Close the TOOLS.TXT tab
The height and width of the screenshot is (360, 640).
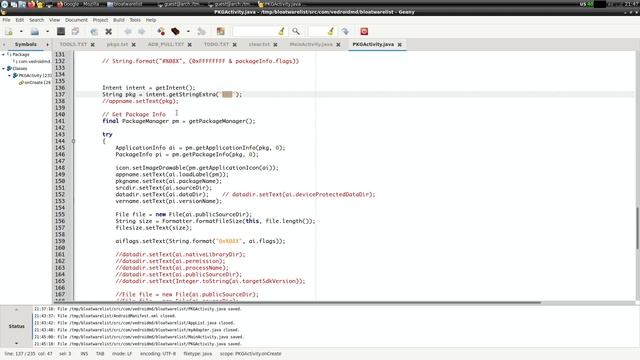click(93, 44)
